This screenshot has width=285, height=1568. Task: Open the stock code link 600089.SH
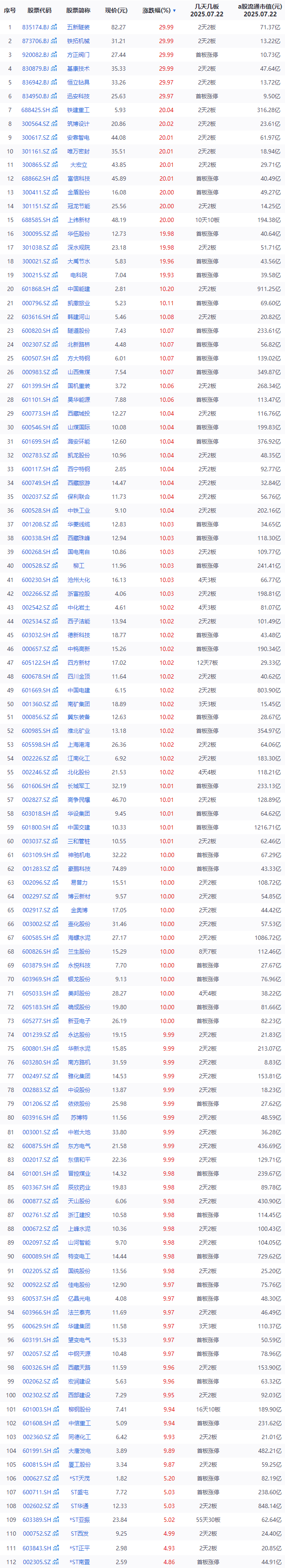[36, 1257]
